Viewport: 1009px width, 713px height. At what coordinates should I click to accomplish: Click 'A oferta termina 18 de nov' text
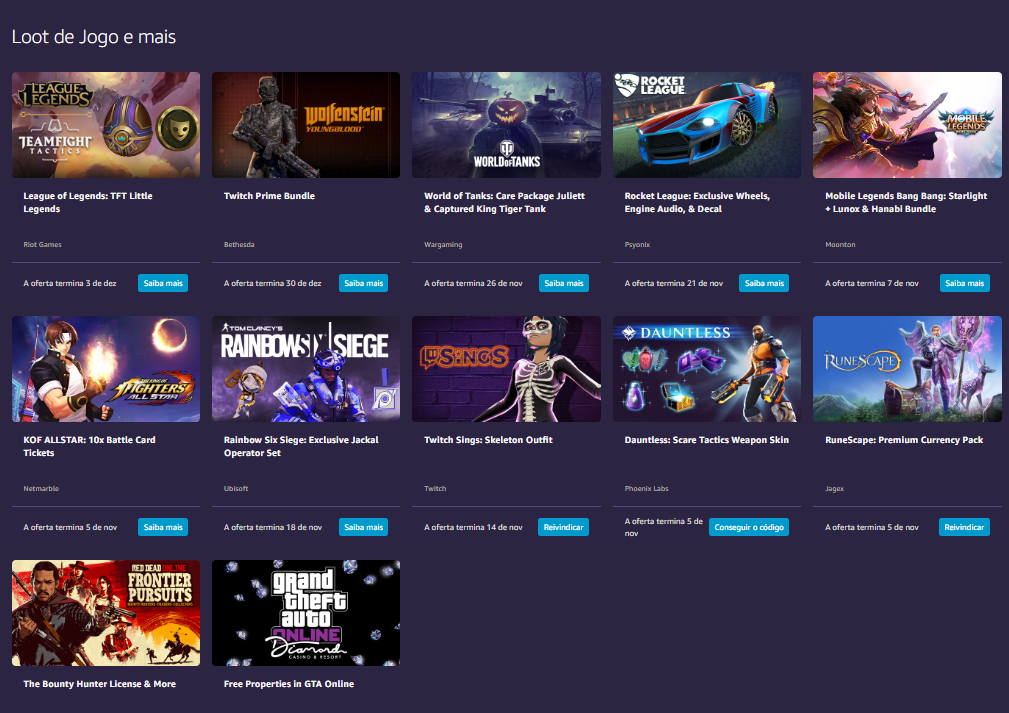tap(273, 527)
